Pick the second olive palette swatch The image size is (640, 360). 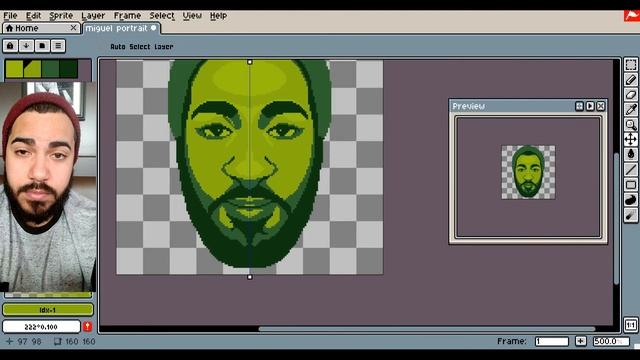pos(32,69)
